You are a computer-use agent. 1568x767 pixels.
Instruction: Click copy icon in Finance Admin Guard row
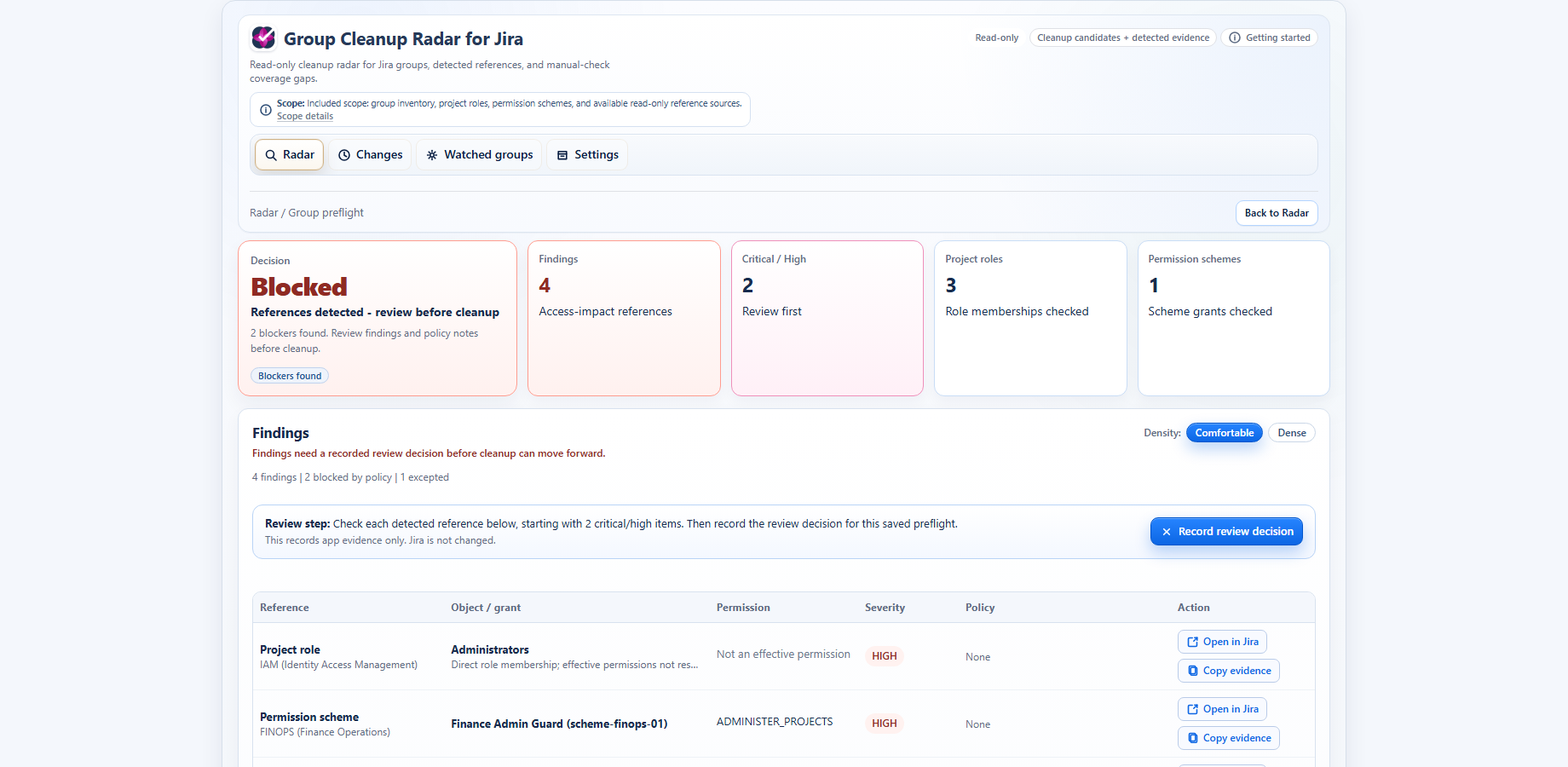(x=1193, y=738)
